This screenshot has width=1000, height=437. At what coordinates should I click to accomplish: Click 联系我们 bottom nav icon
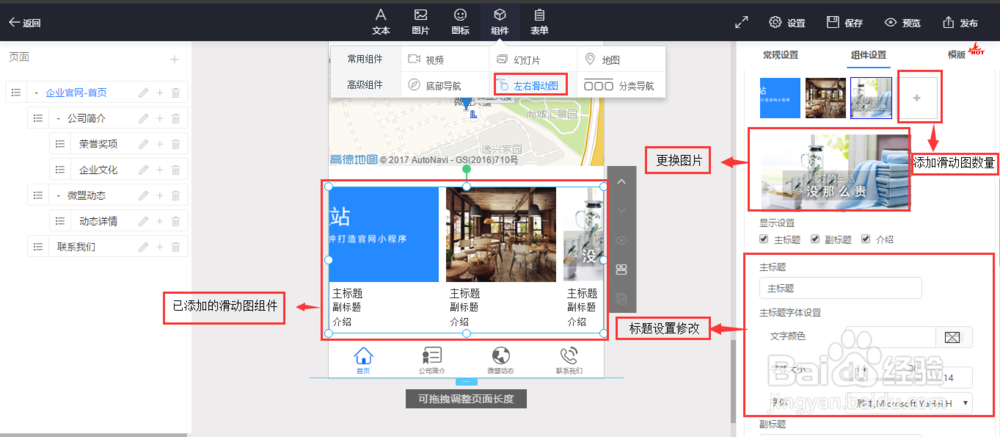569,360
